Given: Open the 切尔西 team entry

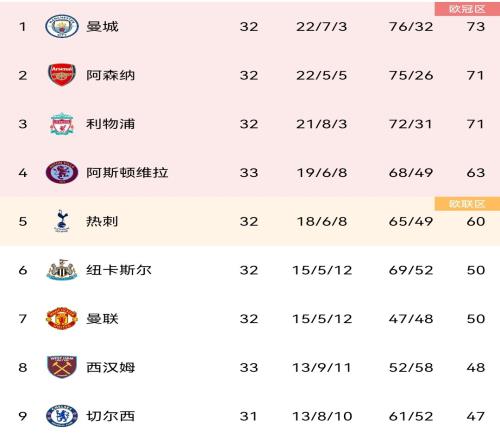Looking at the screenshot, I should click(110, 416).
